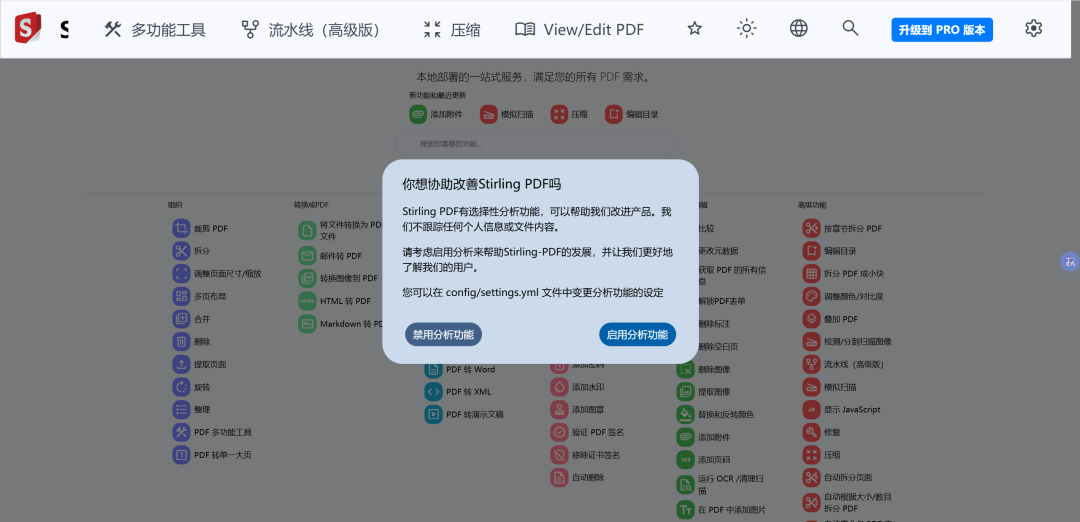1080x522 pixels.
Task: Click 启用分析功能 in the dialog
Action: (x=637, y=335)
